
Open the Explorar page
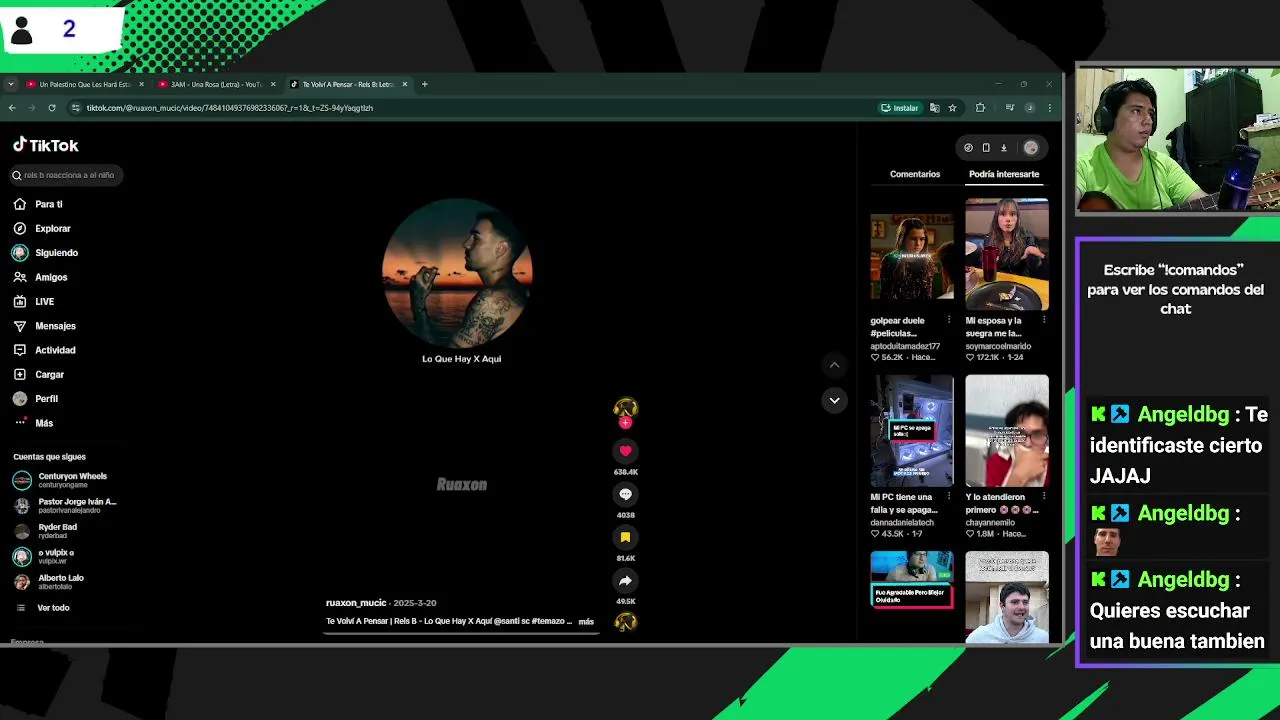(42, 228)
